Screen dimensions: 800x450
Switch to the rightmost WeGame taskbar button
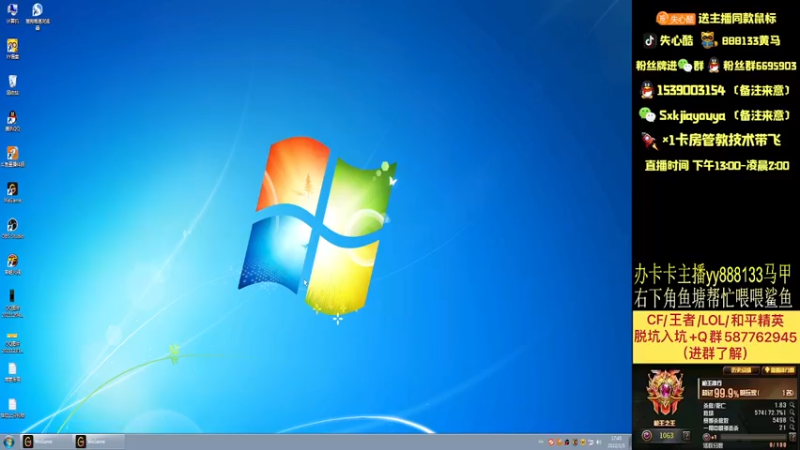[99, 442]
